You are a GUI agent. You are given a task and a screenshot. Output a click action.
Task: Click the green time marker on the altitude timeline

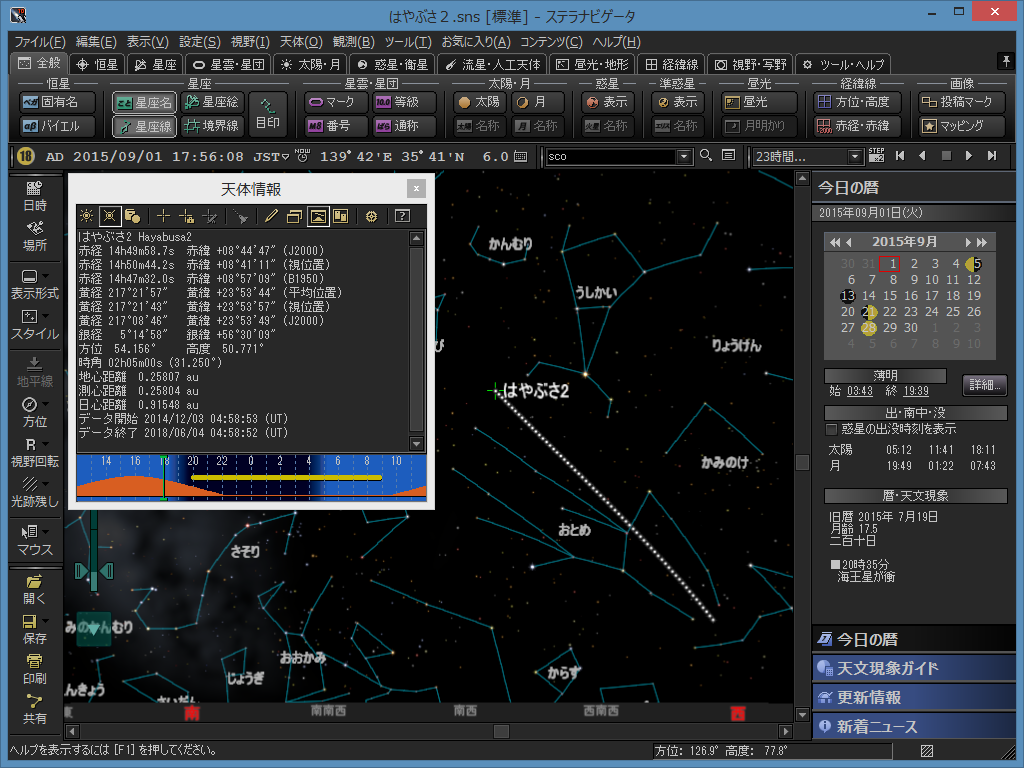[x=164, y=478]
